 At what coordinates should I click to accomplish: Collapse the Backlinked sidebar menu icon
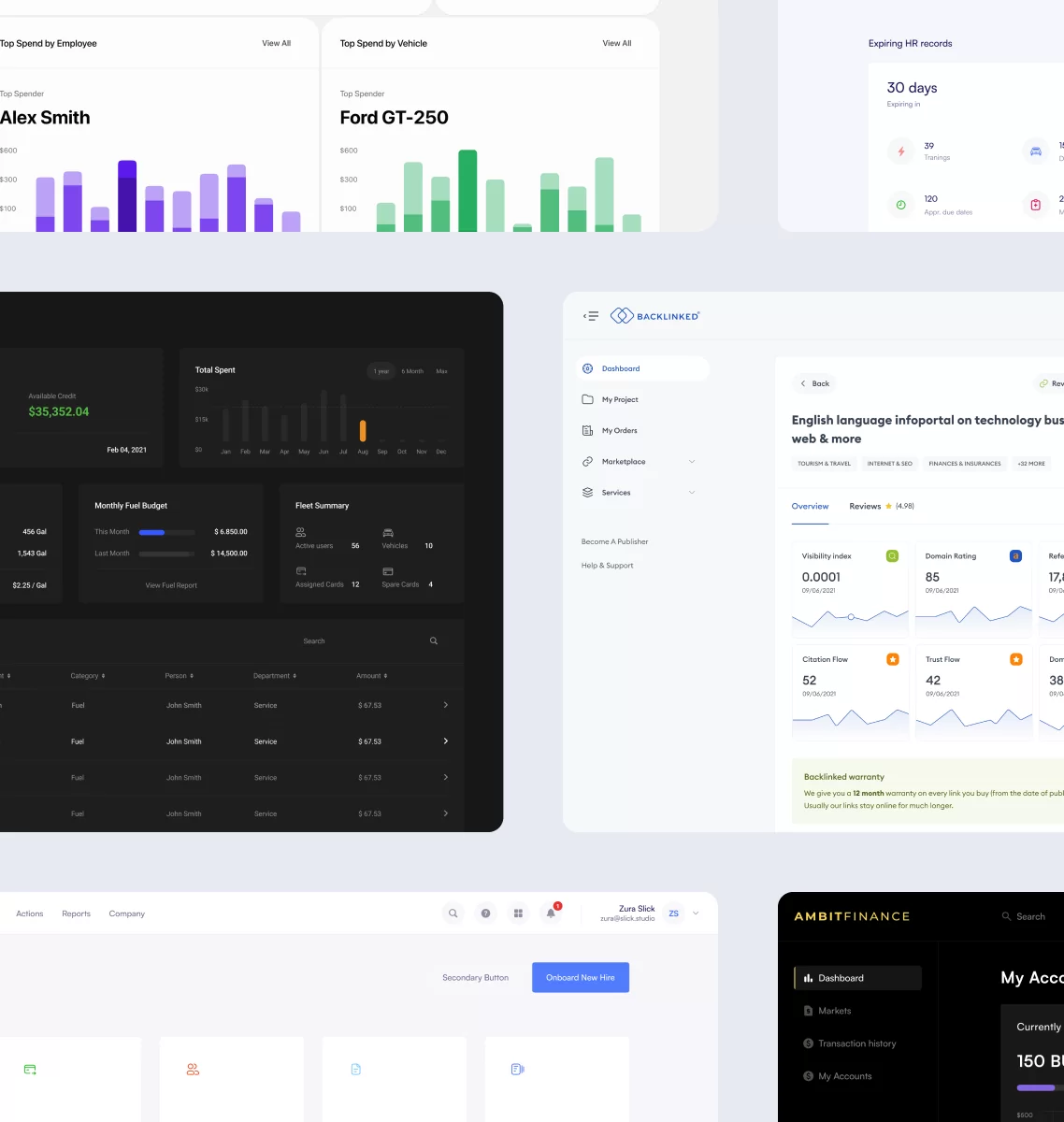click(x=591, y=316)
